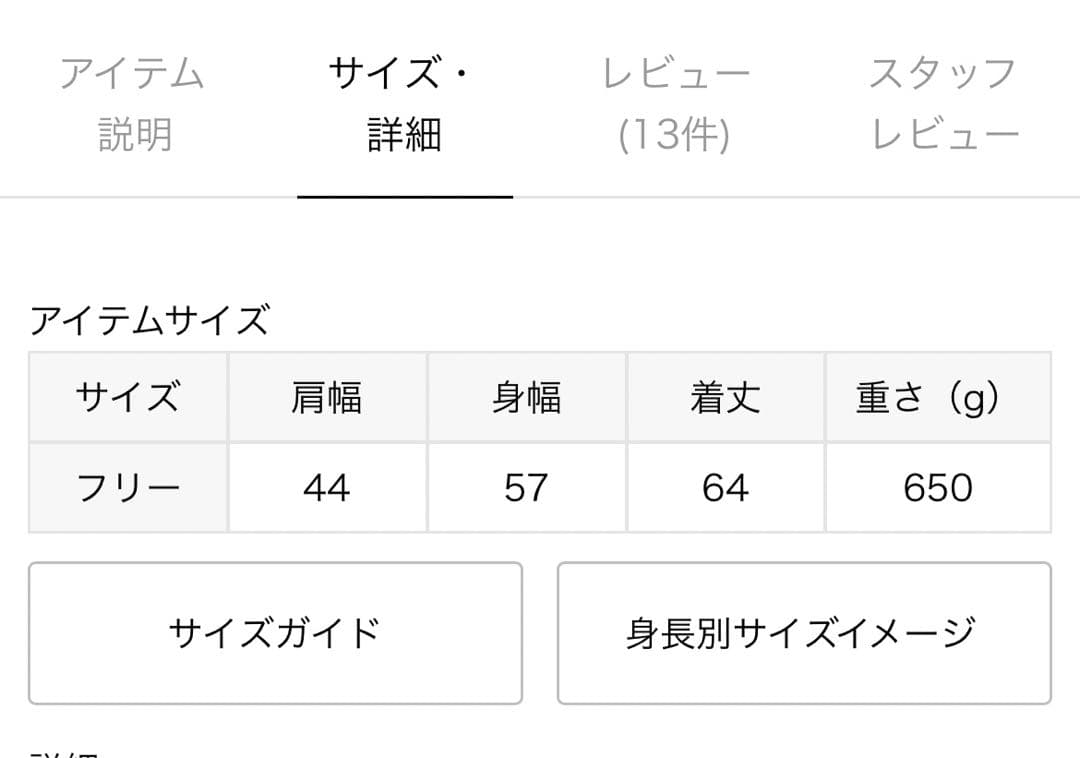This screenshot has width=1080, height=758.
Task: Click the 身幅 column header
Action: pos(528,397)
